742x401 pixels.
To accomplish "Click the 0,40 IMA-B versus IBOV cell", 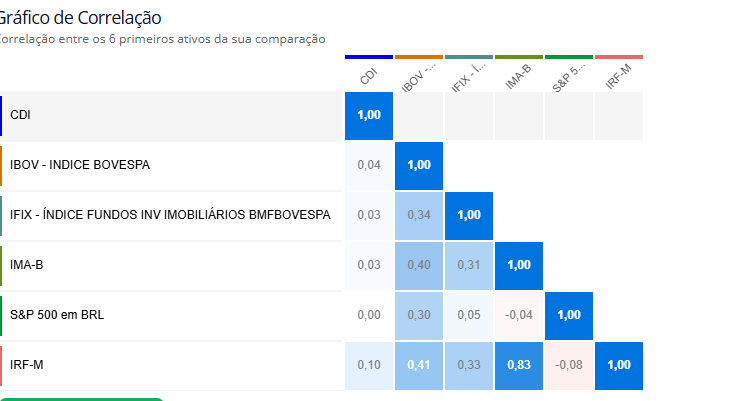I will coord(419,265).
